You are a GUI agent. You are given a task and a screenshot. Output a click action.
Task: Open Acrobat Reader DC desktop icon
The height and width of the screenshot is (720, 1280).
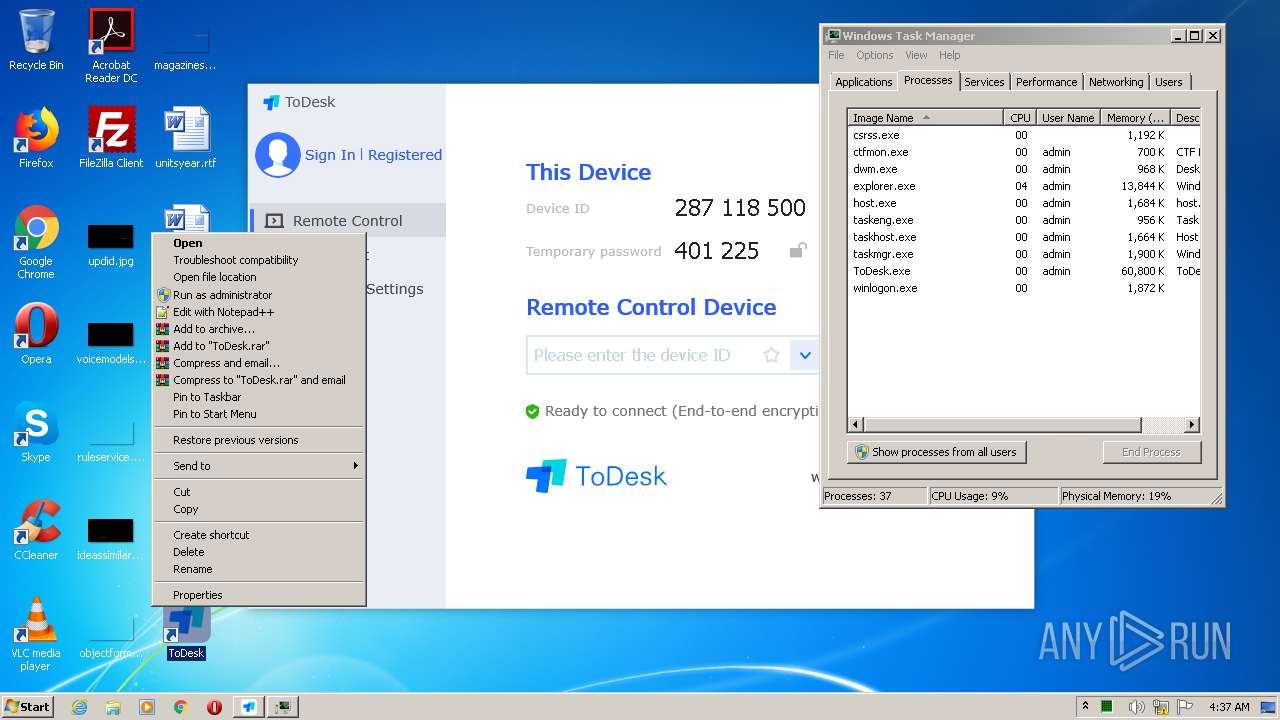[x=111, y=46]
